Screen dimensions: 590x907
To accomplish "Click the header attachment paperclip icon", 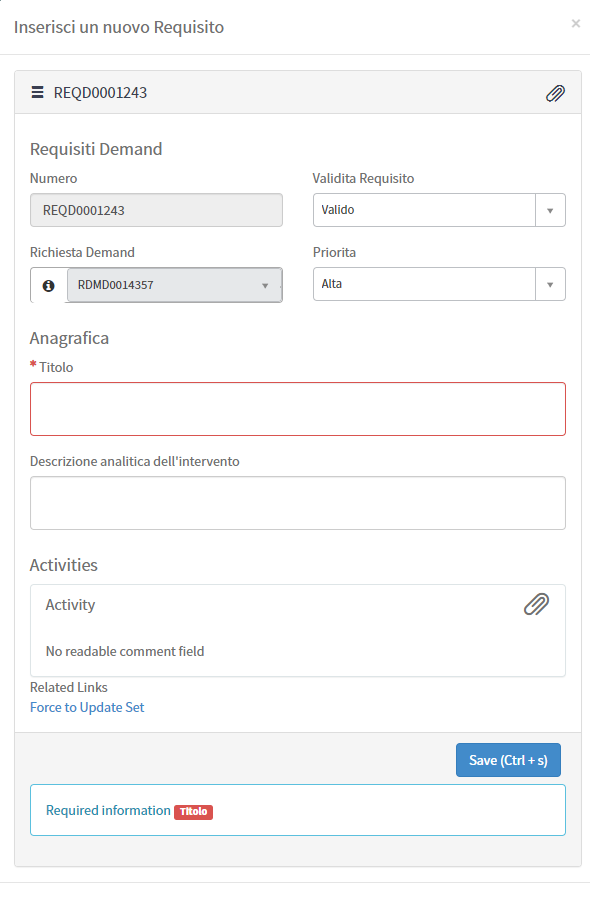I will click(x=555, y=93).
